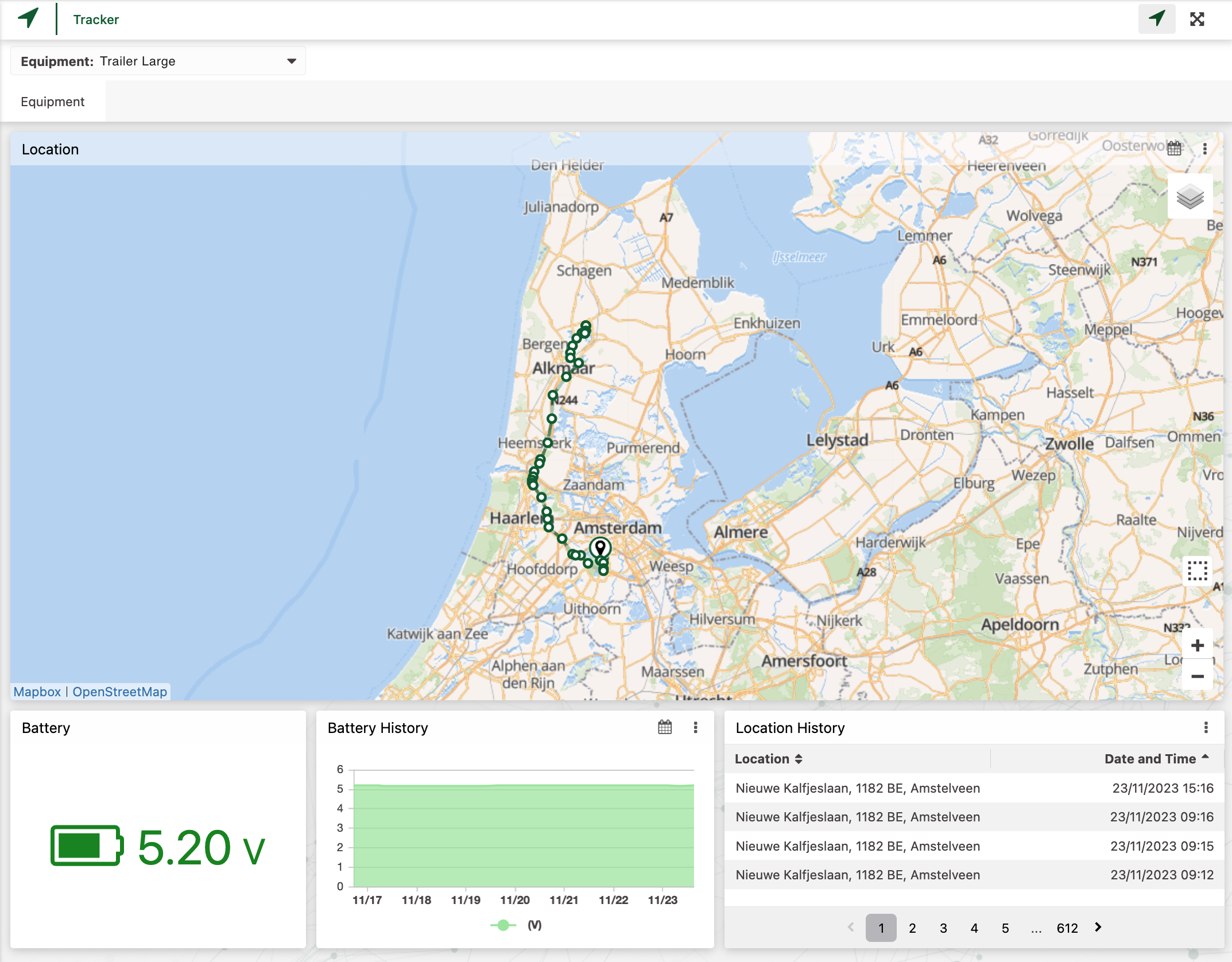The width and height of the screenshot is (1232, 962).
Task: Open the Battery History date range picker
Action: [664, 728]
